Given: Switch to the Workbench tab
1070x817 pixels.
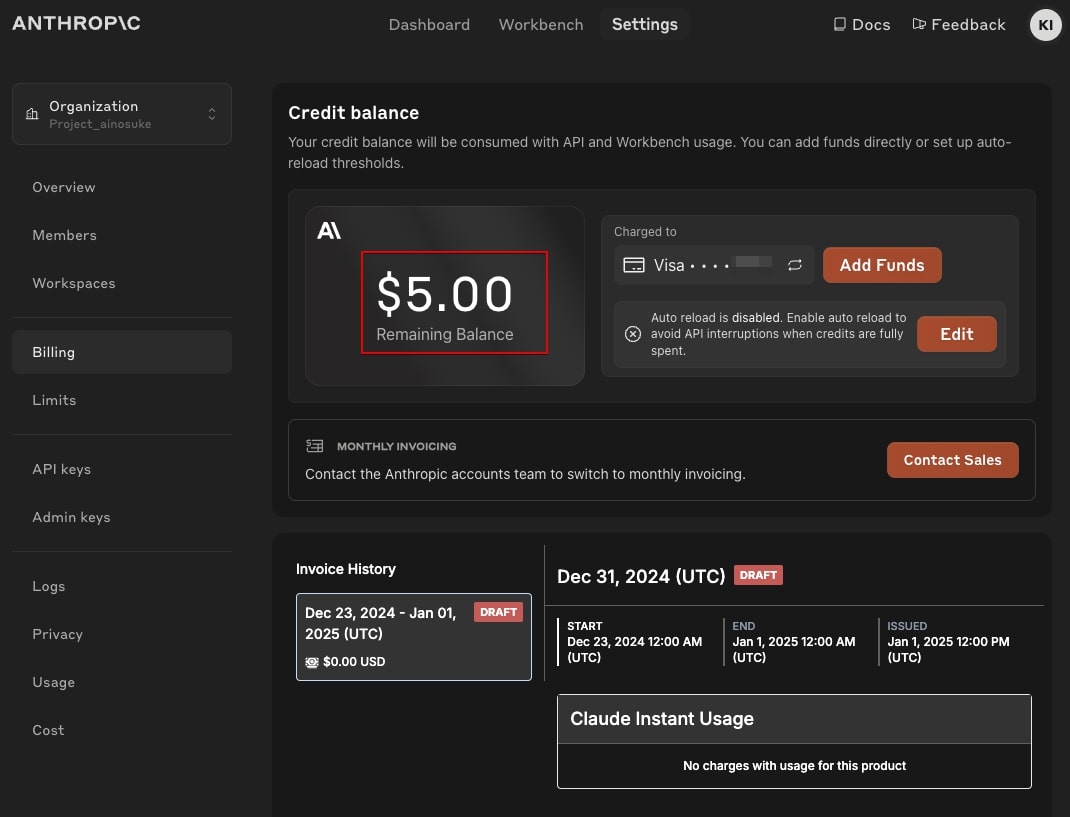Looking at the screenshot, I should tap(541, 25).
